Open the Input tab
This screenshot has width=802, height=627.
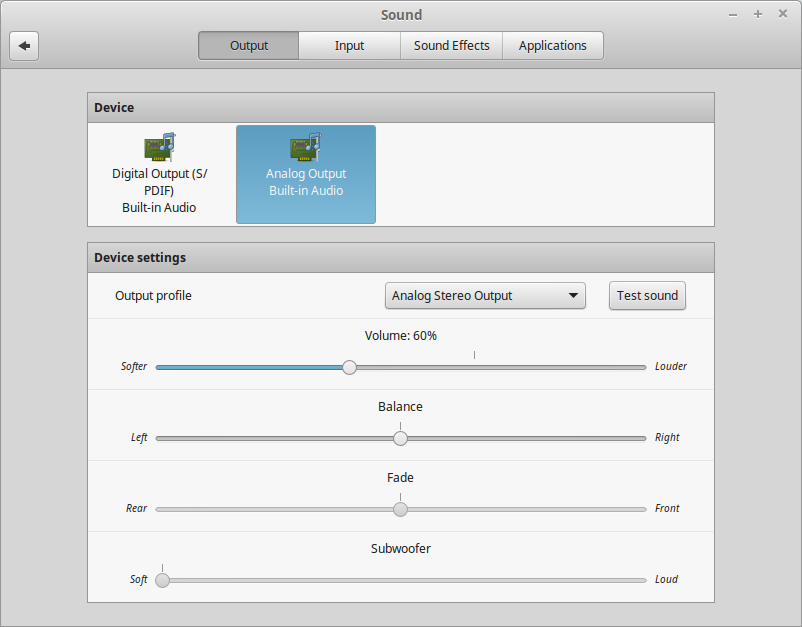click(349, 46)
